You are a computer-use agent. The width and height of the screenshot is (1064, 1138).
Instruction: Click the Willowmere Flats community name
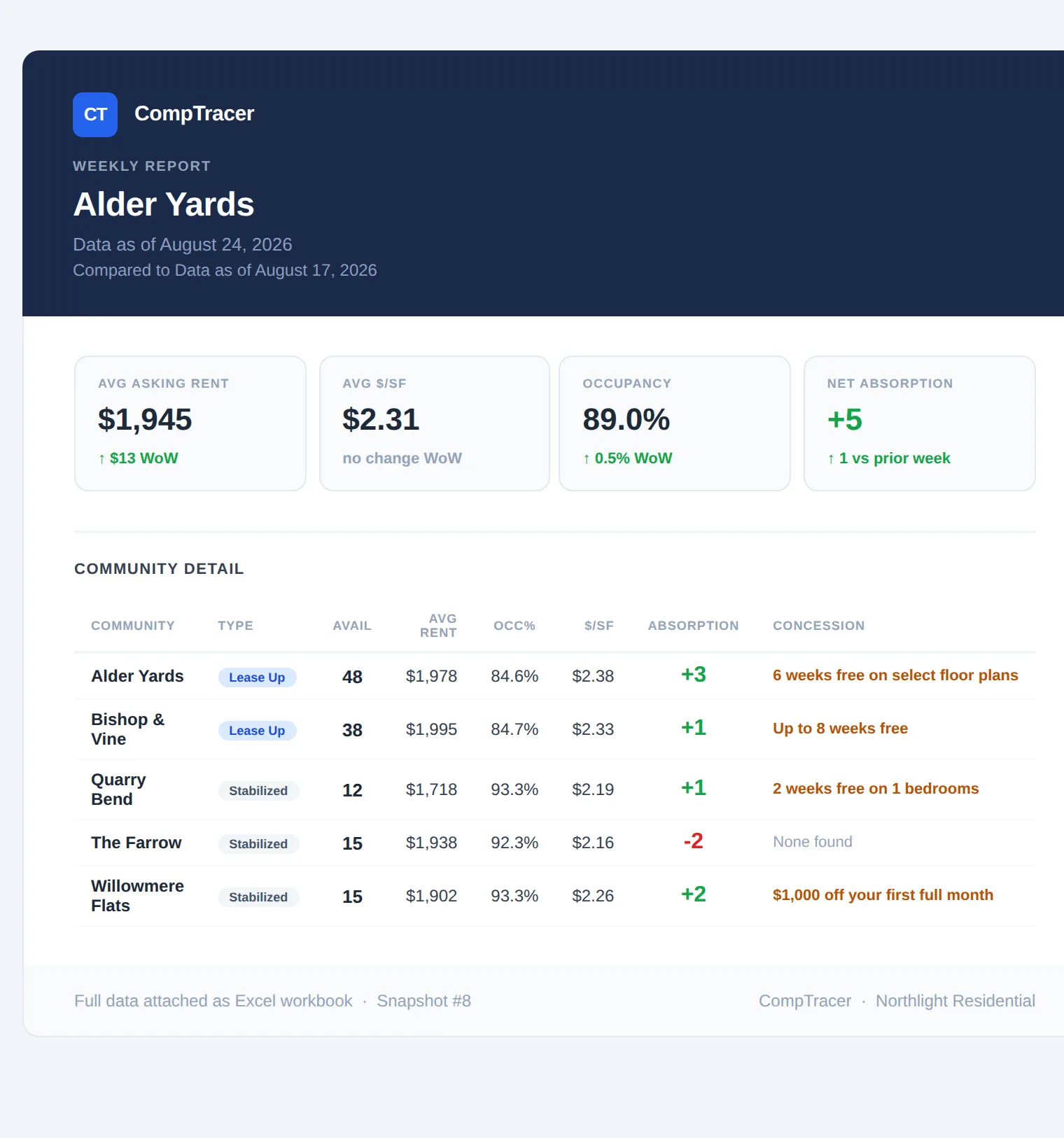pyautogui.click(x=137, y=896)
